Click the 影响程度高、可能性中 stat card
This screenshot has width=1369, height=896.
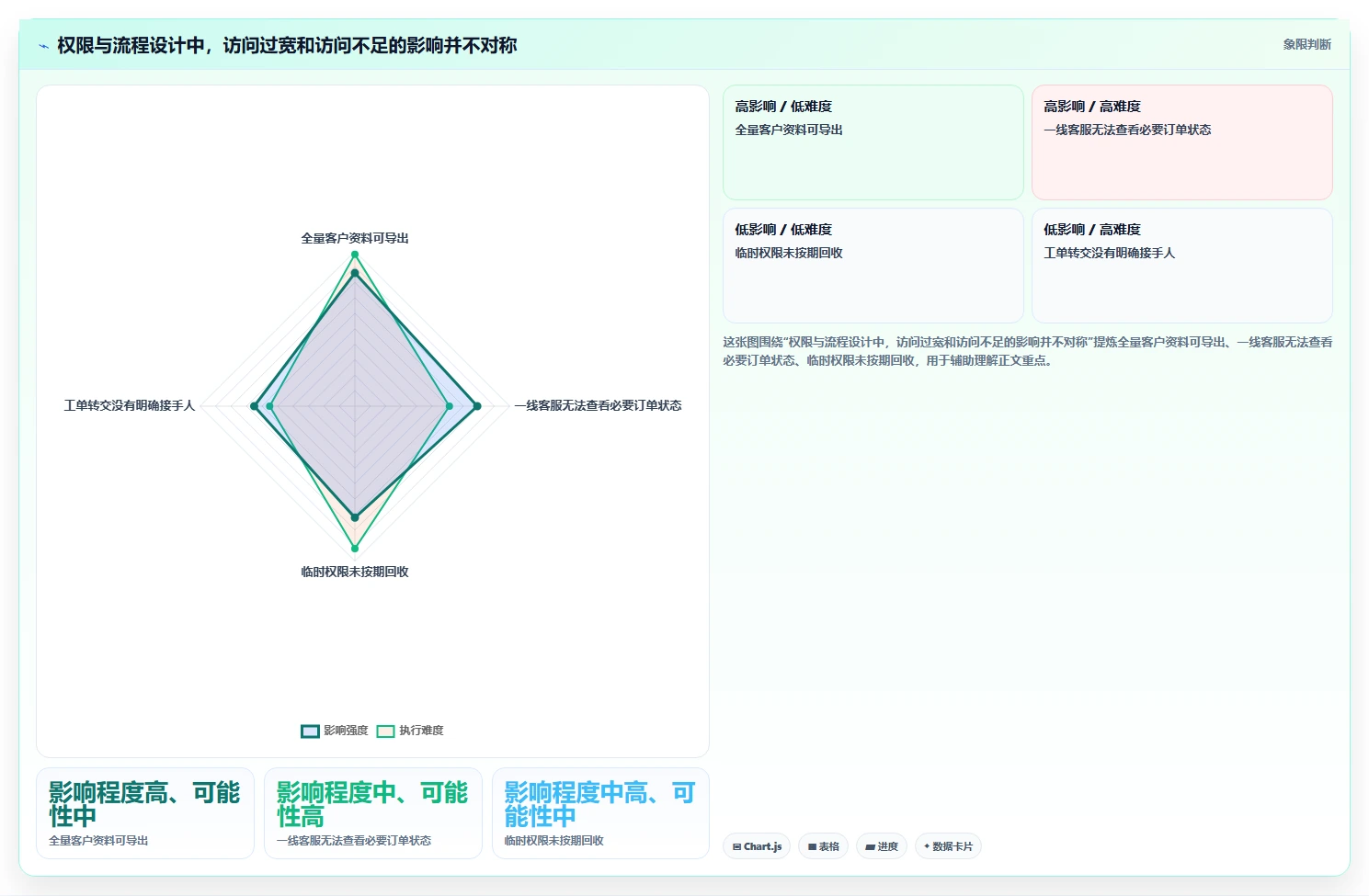[x=145, y=813]
